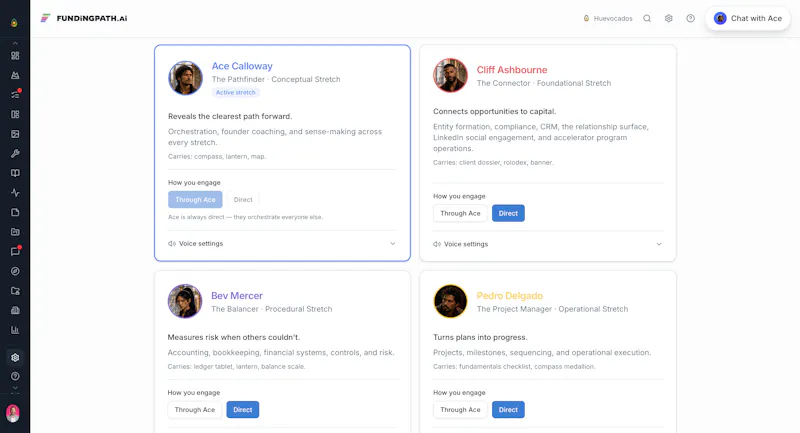
Task: Open the document page icon in sidebar
Action: pos(15,212)
